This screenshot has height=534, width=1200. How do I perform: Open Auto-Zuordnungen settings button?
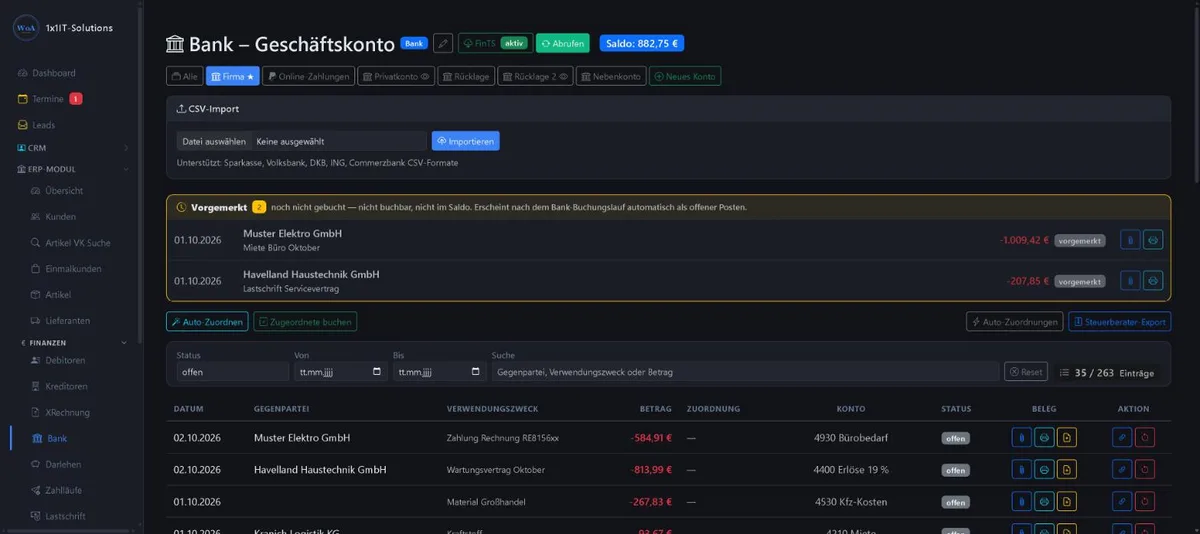tap(1014, 322)
